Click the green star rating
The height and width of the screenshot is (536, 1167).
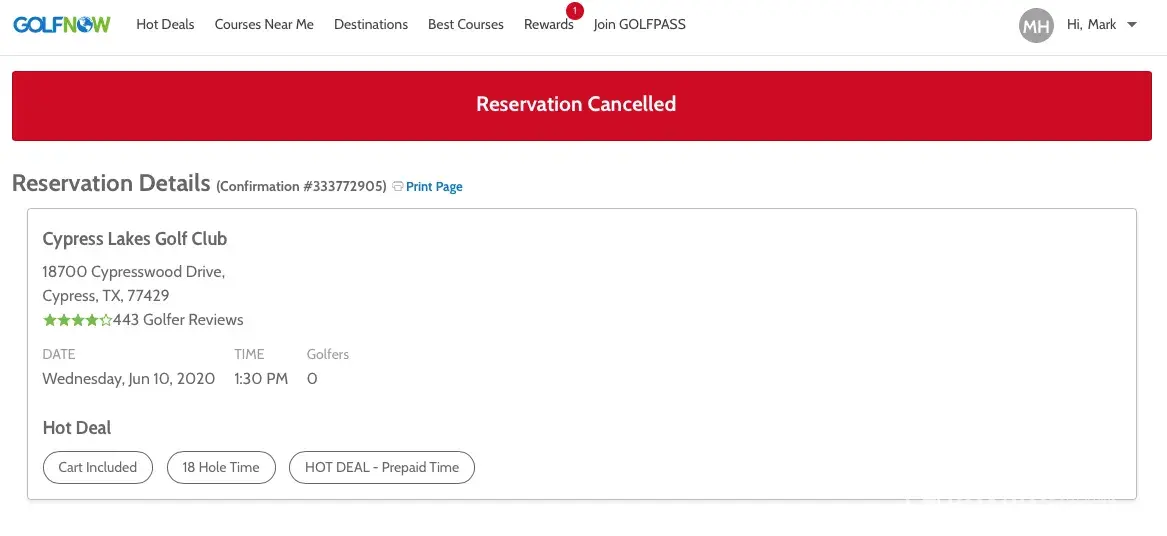pyautogui.click(x=77, y=320)
